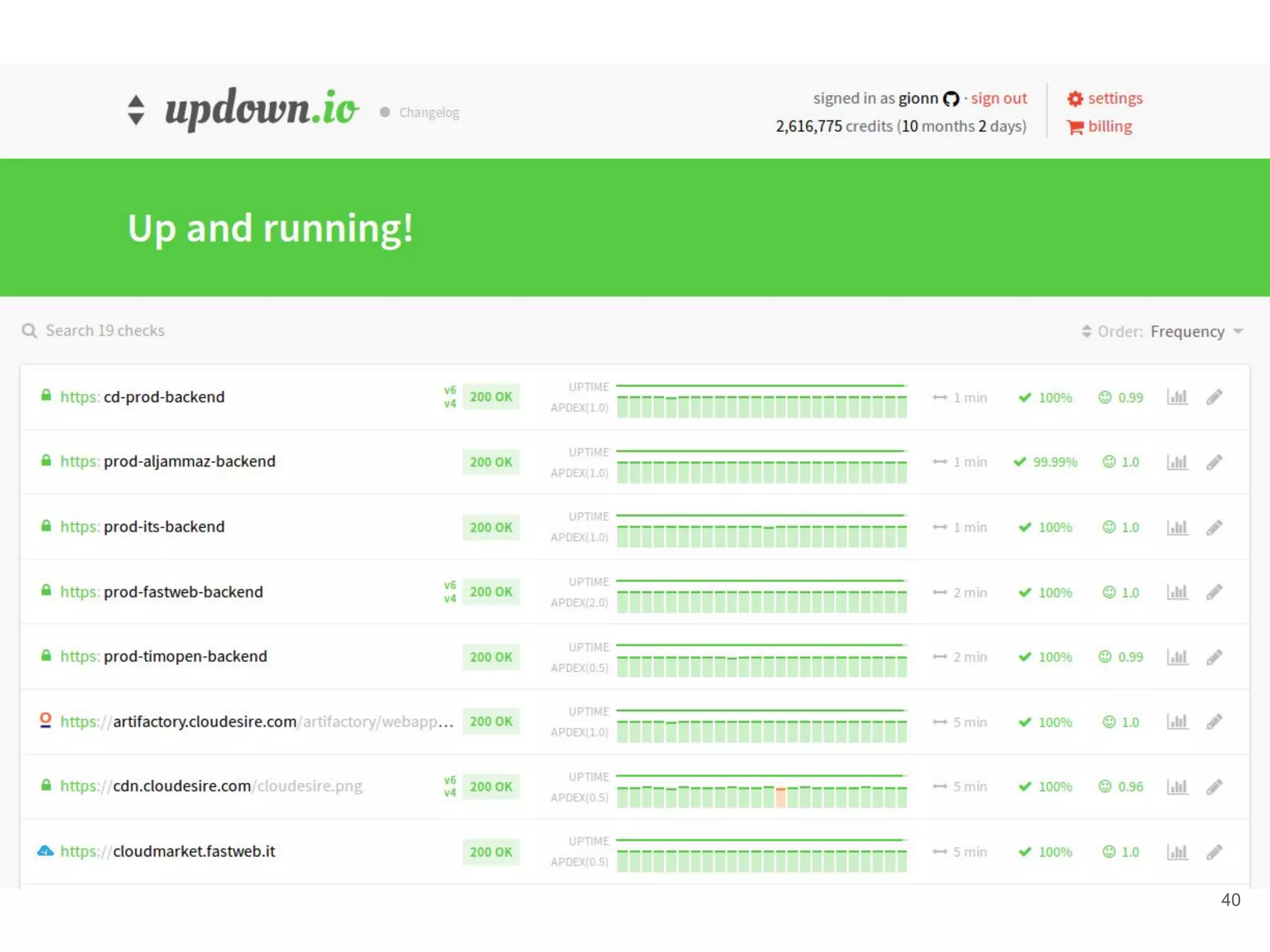Viewport: 1270px width, 952px height.
Task: Click orange APDEX bar on cdn.cloudesire.com
Action: (x=781, y=796)
